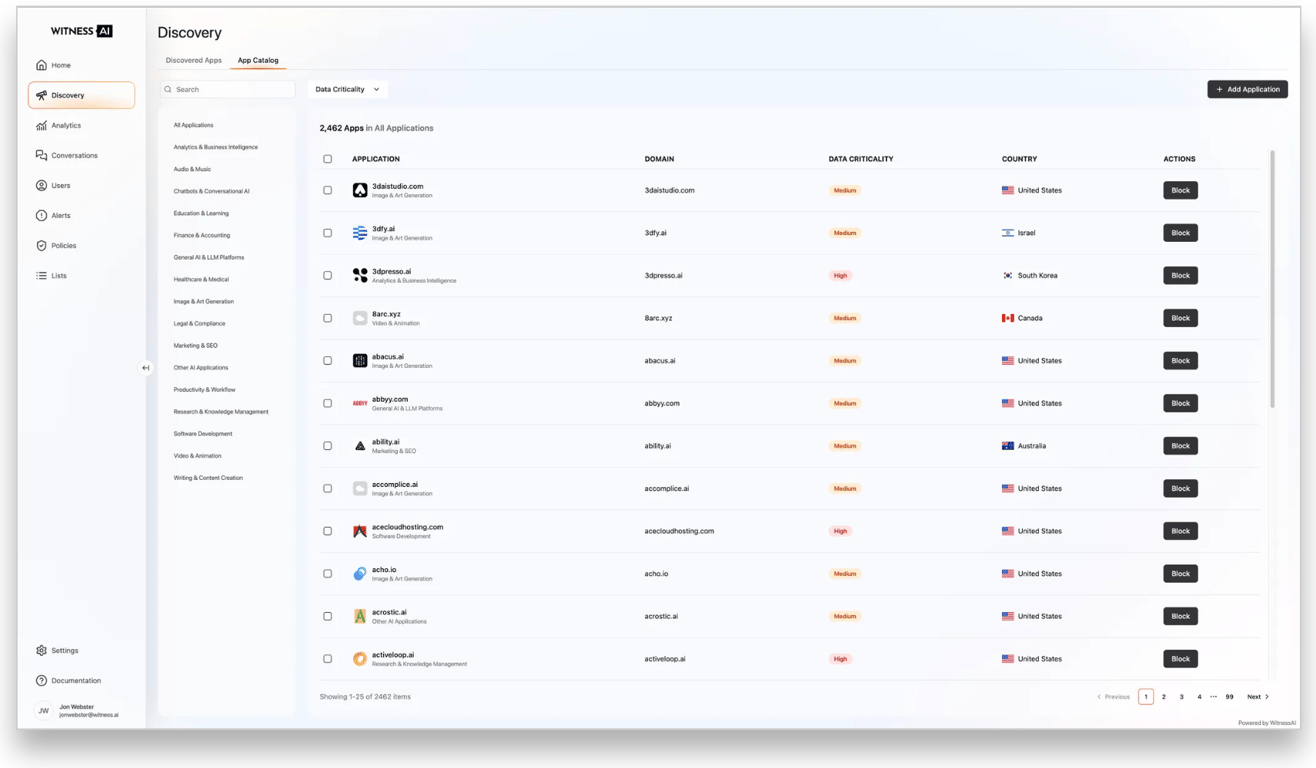
Task: Block the abbyy.com application
Action: click(1180, 403)
